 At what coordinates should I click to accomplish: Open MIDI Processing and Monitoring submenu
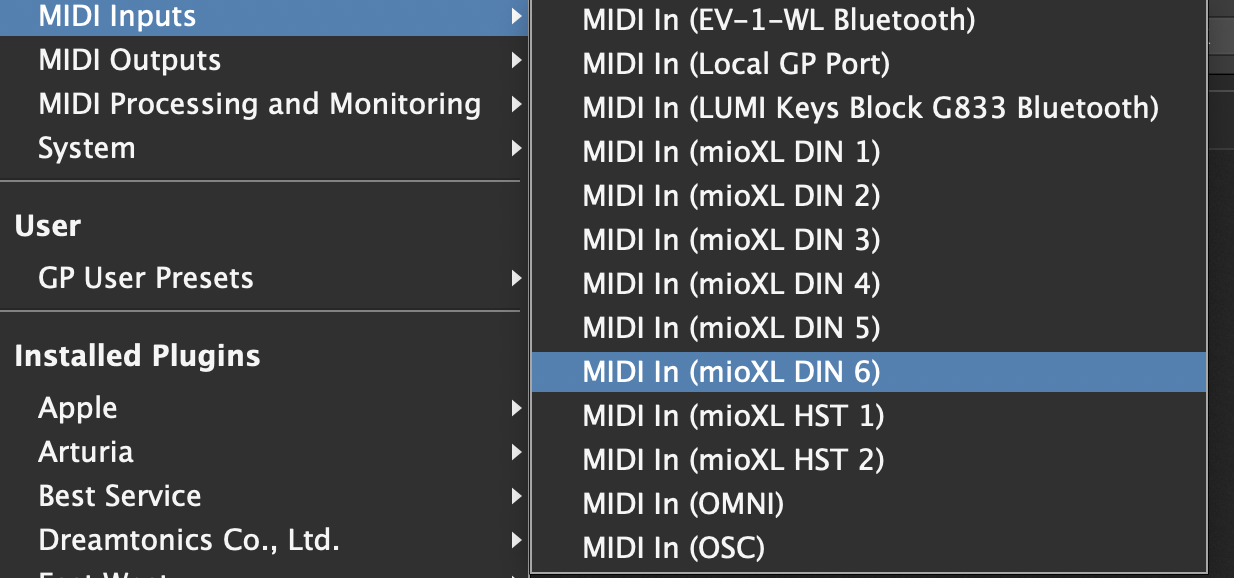tap(259, 104)
